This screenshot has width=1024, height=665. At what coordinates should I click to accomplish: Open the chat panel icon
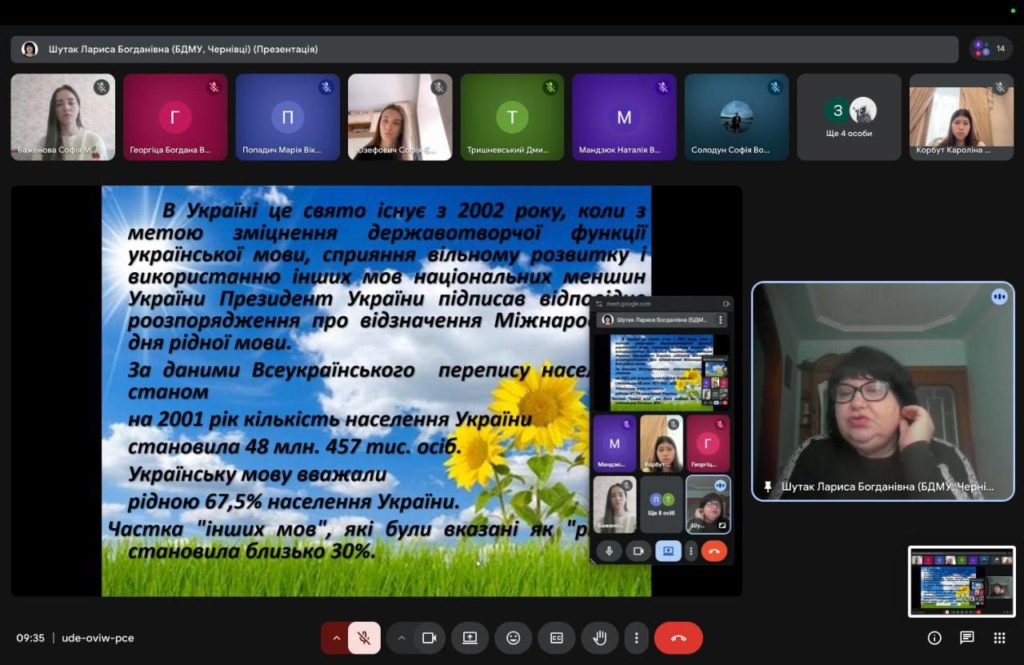pos(967,638)
